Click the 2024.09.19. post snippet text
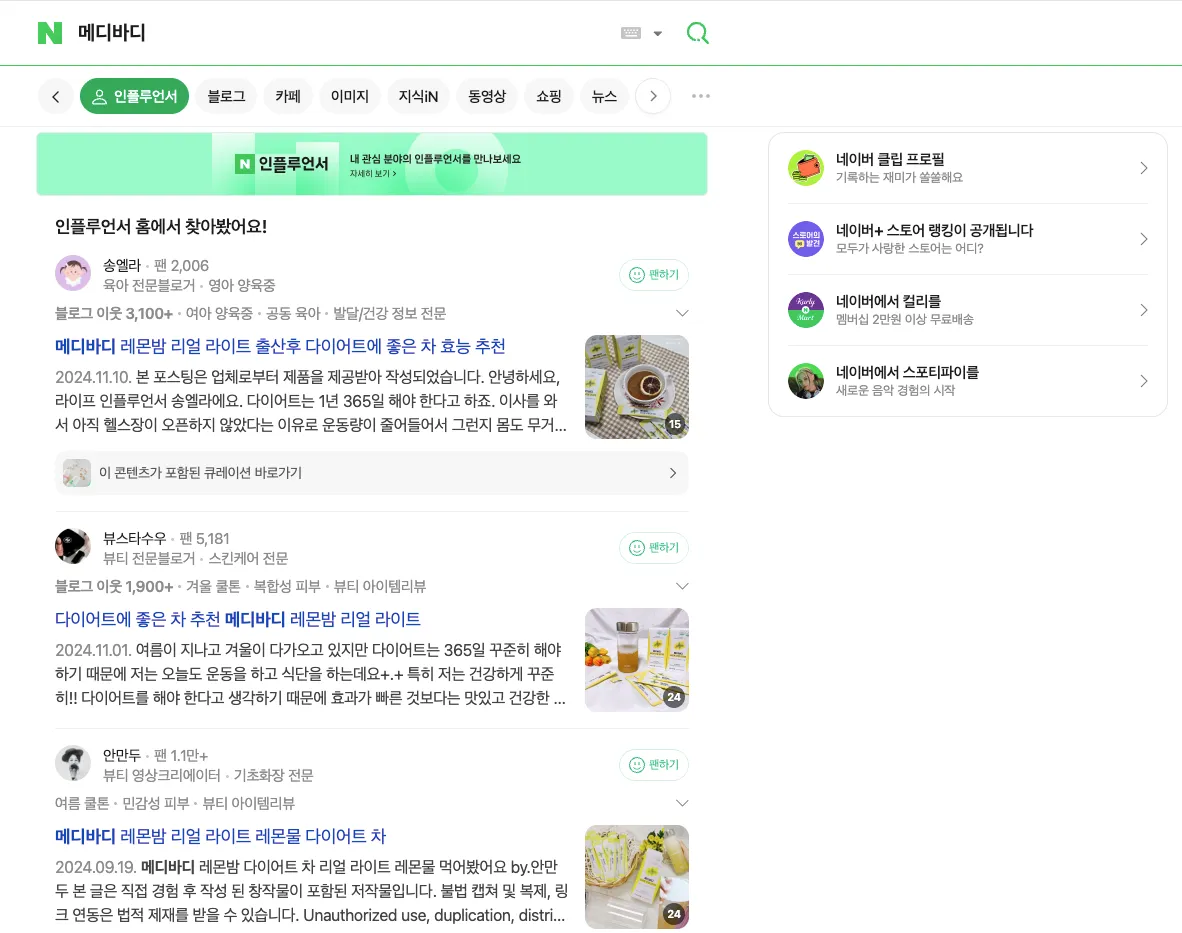The image size is (1182, 933). [x=311, y=891]
